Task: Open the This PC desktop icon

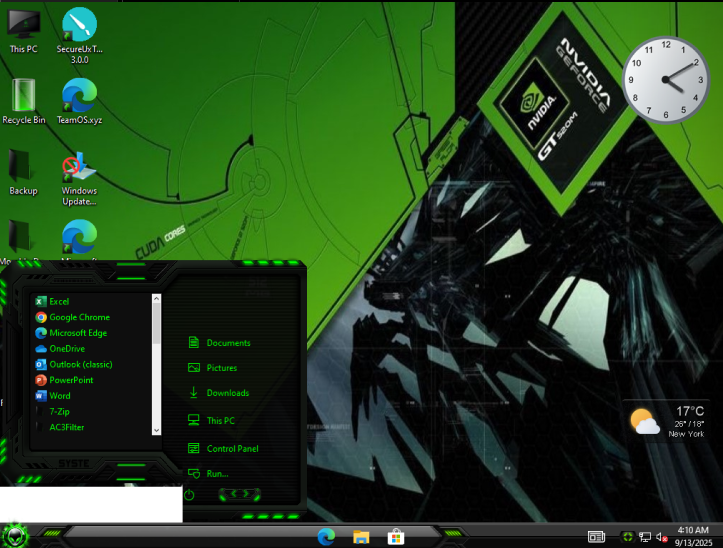Action: (24, 31)
